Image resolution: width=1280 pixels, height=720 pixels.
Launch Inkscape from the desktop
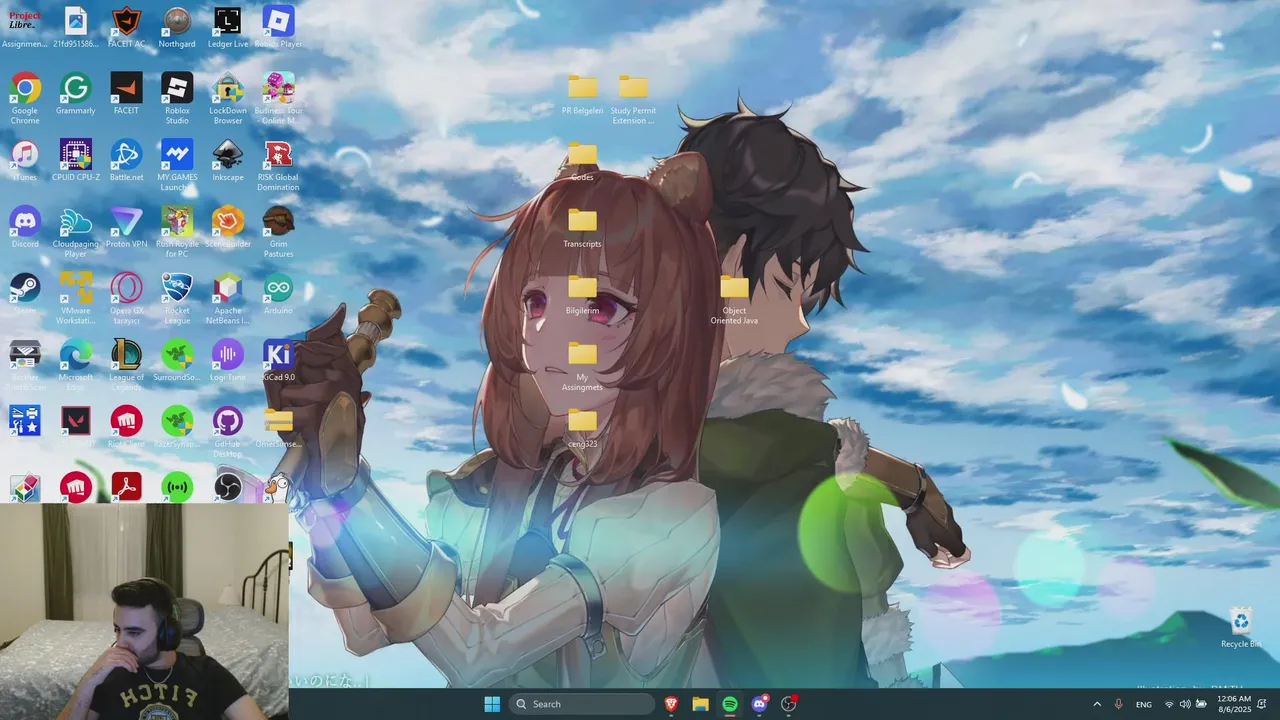click(228, 161)
